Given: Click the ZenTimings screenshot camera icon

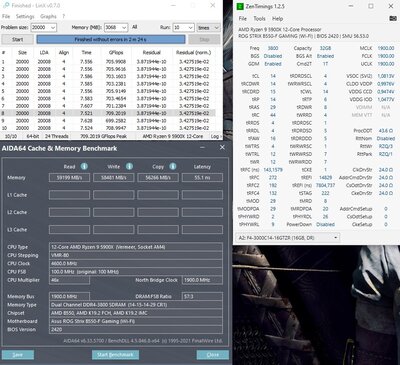Looking at the screenshot, I should pos(393,19).
